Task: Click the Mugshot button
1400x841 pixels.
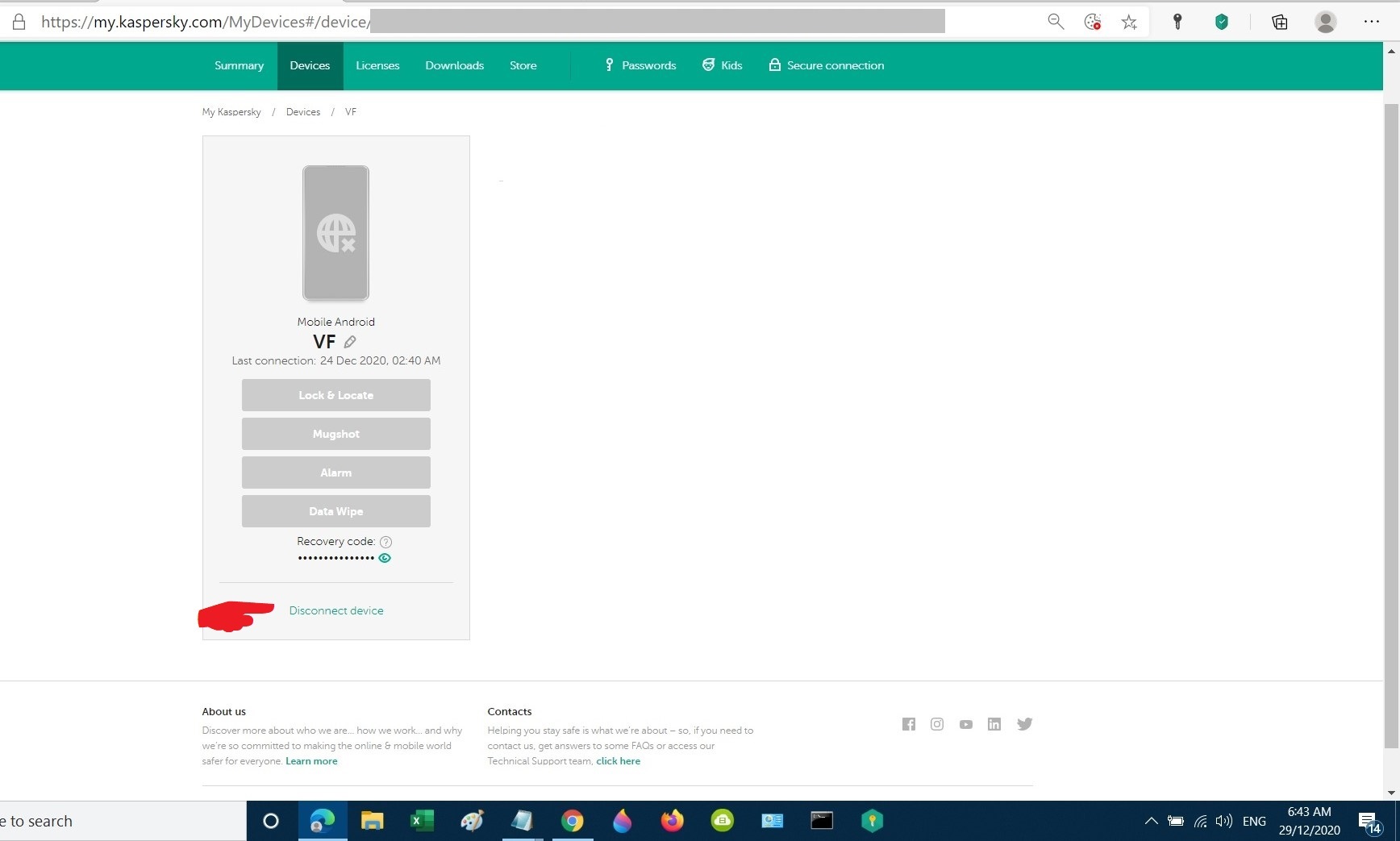Action: [336, 434]
